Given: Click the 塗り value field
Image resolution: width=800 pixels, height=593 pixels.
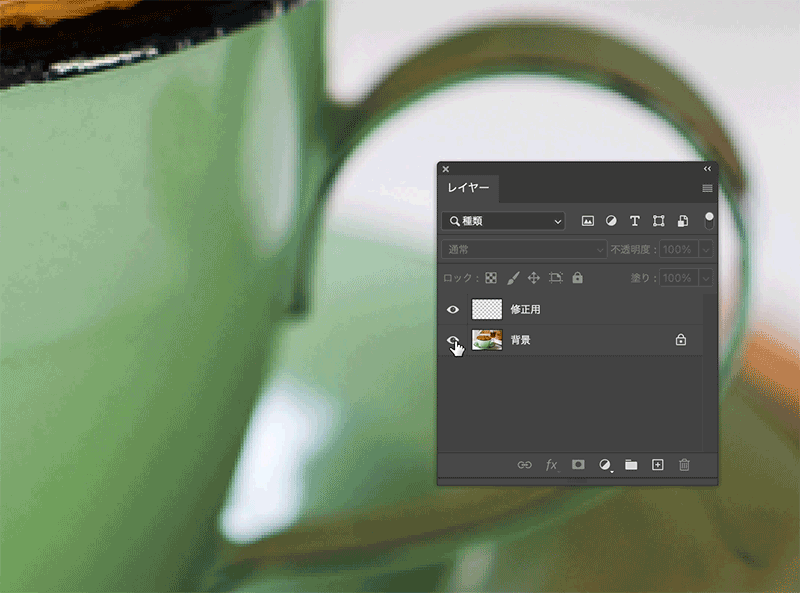Looking at the screenshot, I should click(680, 278).
